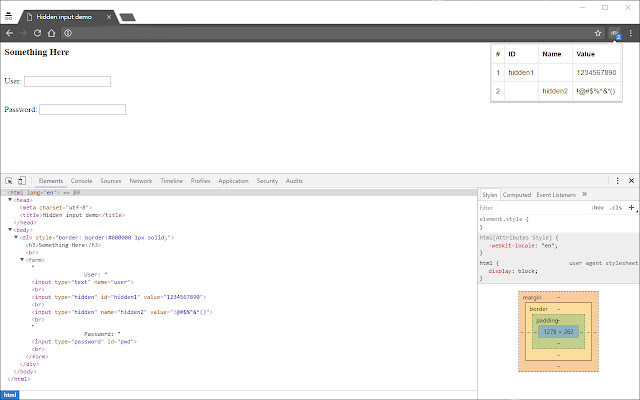
Task: Click the Something Here page heading
Action: click(37, 52)
